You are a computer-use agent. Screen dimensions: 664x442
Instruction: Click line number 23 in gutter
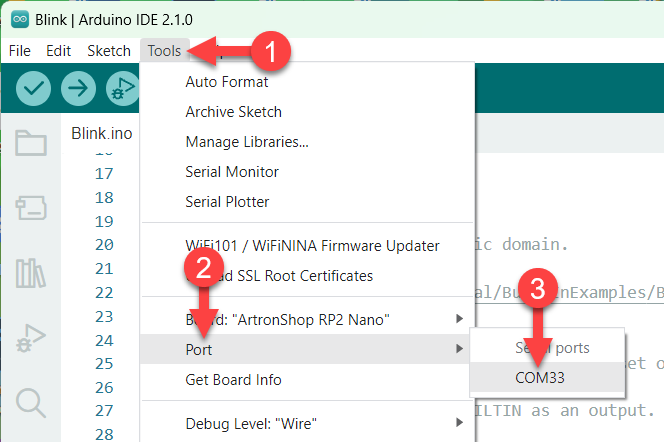coord(104,316)
